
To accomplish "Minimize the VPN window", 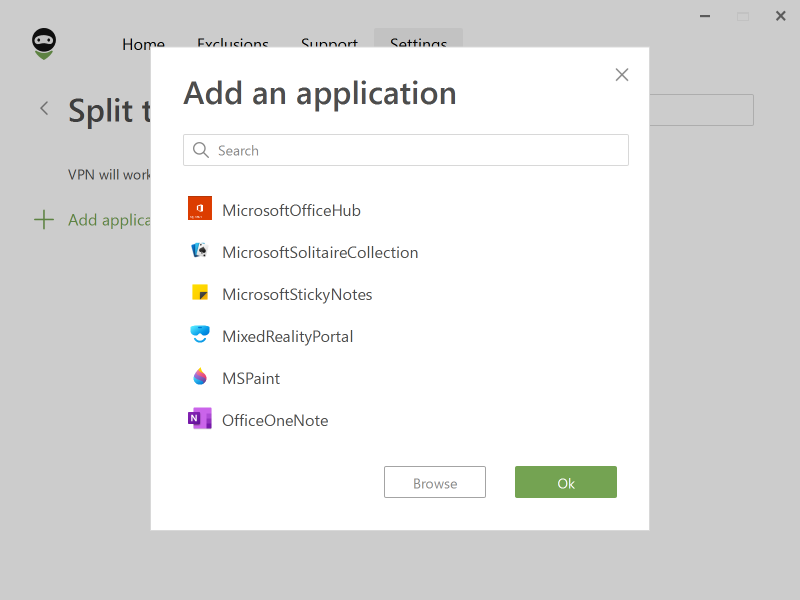I will [x=705, y=16].
